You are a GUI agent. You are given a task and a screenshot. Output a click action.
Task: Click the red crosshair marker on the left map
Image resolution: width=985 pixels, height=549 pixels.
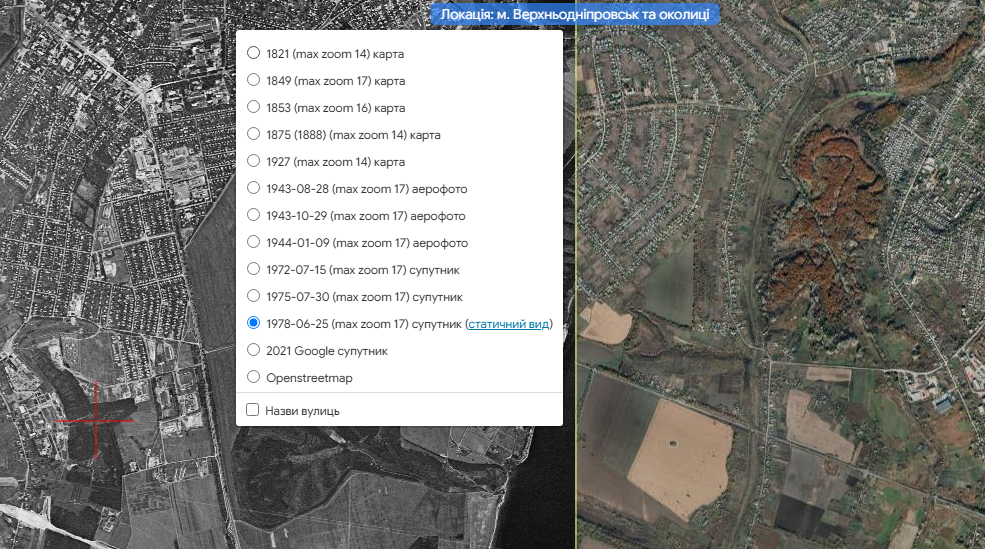[x=96, y=420]
